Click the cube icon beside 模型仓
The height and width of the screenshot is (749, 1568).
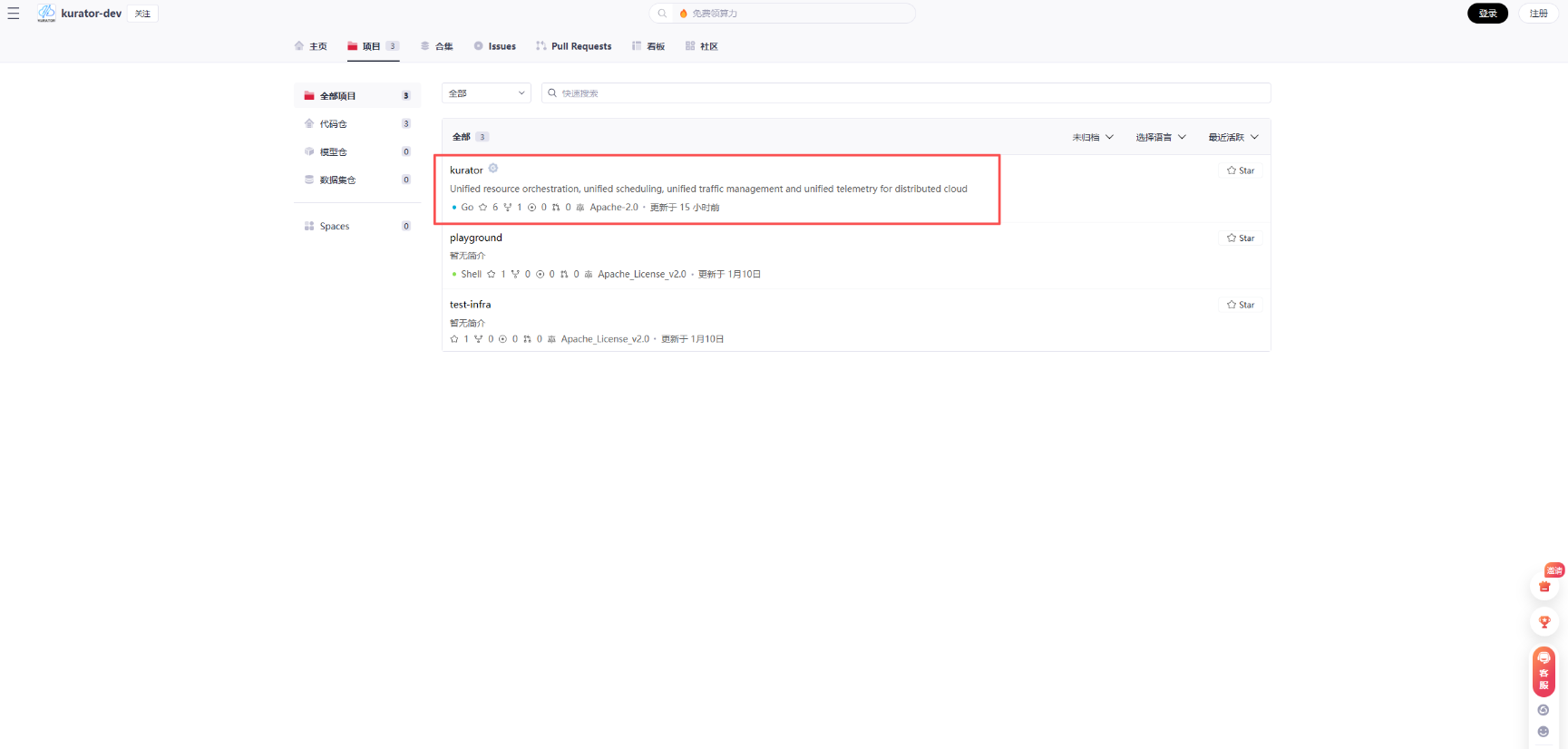(309, 151)
